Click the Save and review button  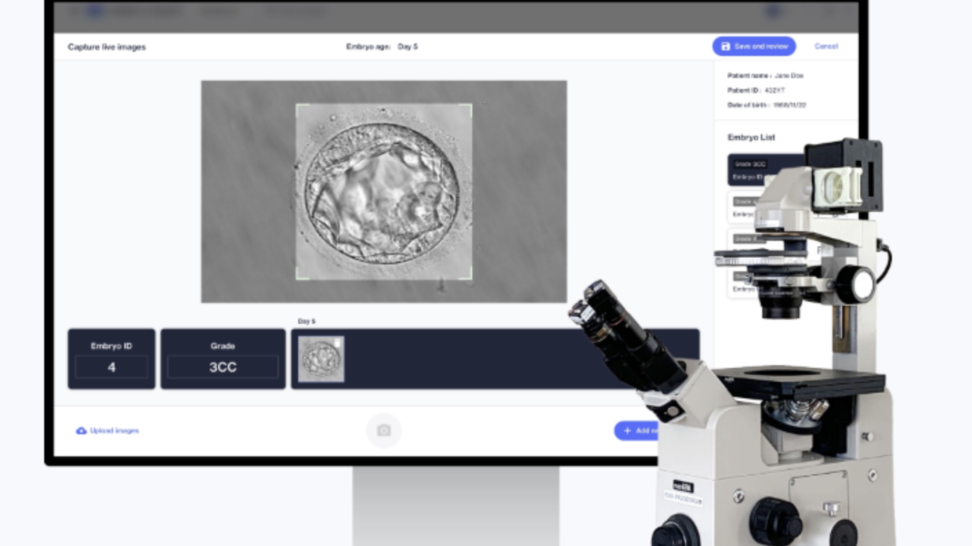754,46
